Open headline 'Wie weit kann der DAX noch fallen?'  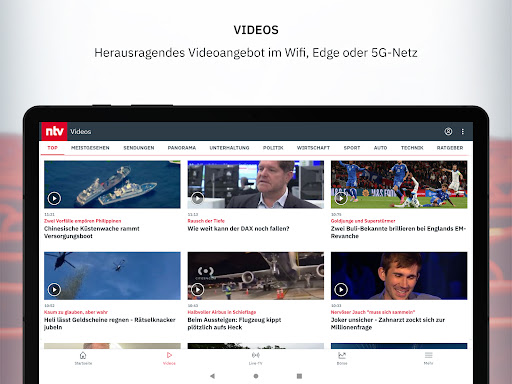click(x=238, y=229)
